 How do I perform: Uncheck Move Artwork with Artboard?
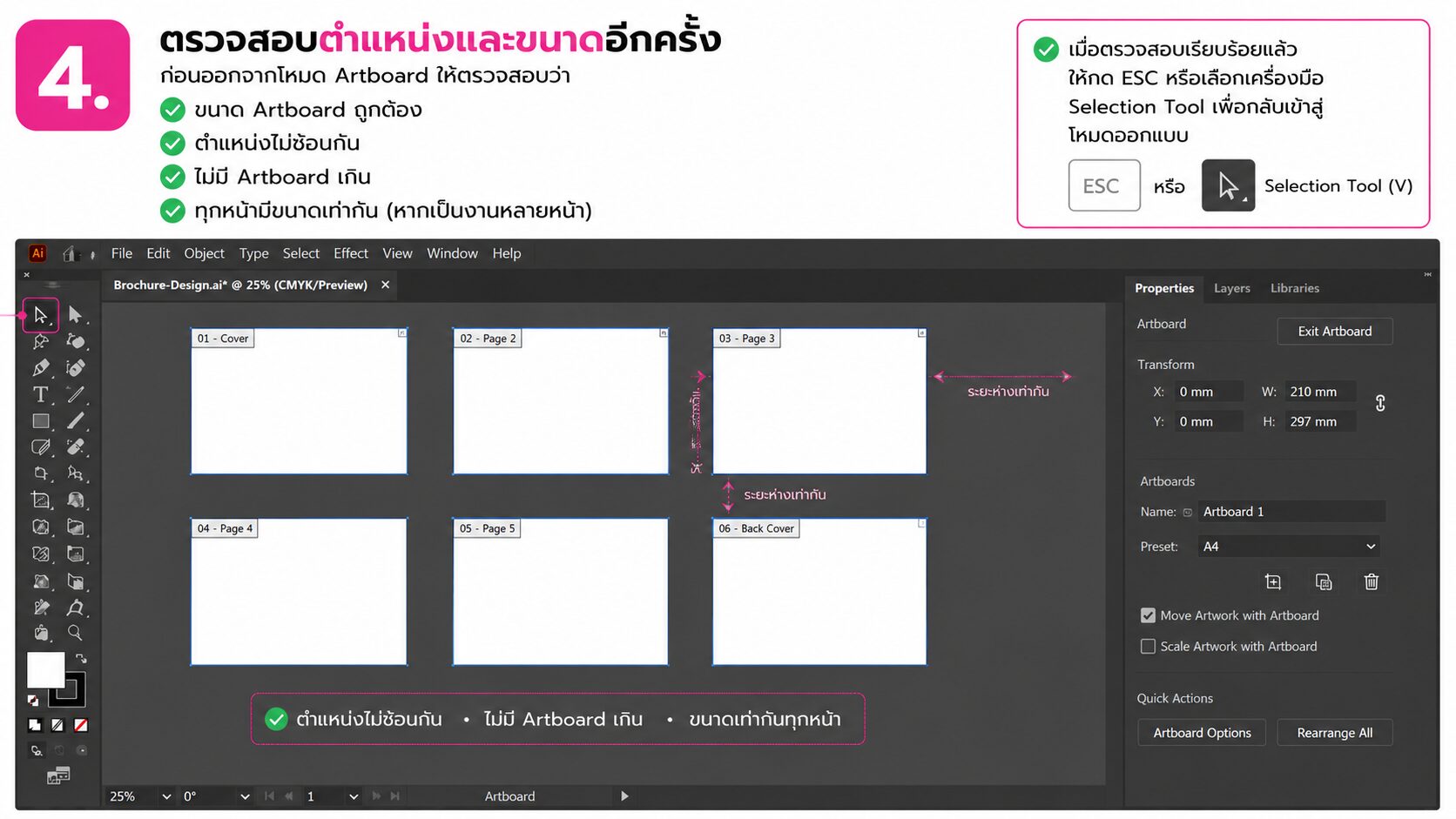[x=1148, y=615]
